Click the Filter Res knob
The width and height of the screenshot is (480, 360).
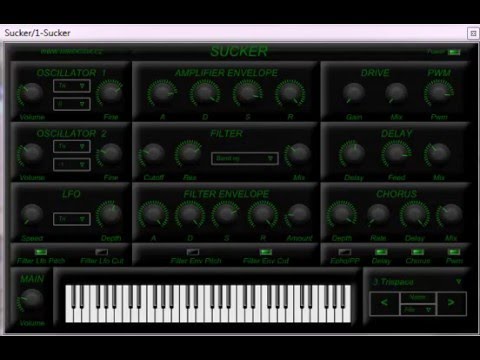[x=189, y=154]
